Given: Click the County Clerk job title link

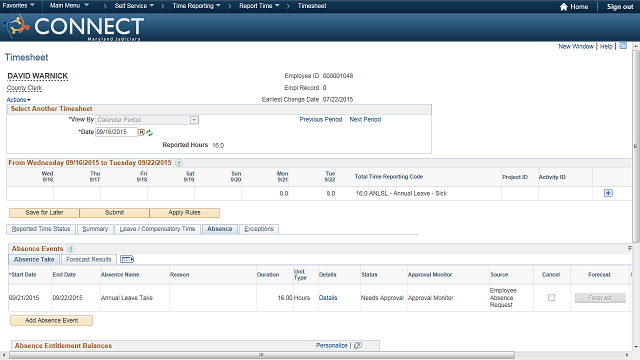Looking at the screenshot, I should tap(24, 88).
